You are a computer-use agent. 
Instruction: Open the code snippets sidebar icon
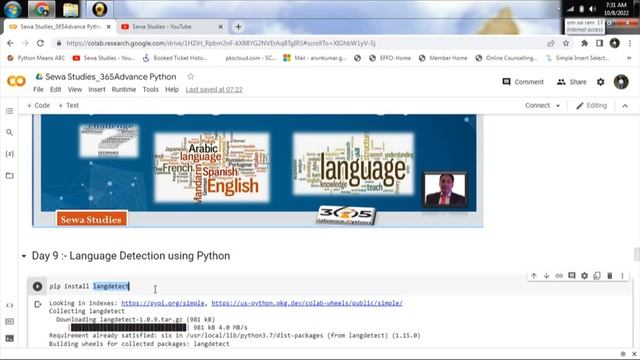pos(9,305)
